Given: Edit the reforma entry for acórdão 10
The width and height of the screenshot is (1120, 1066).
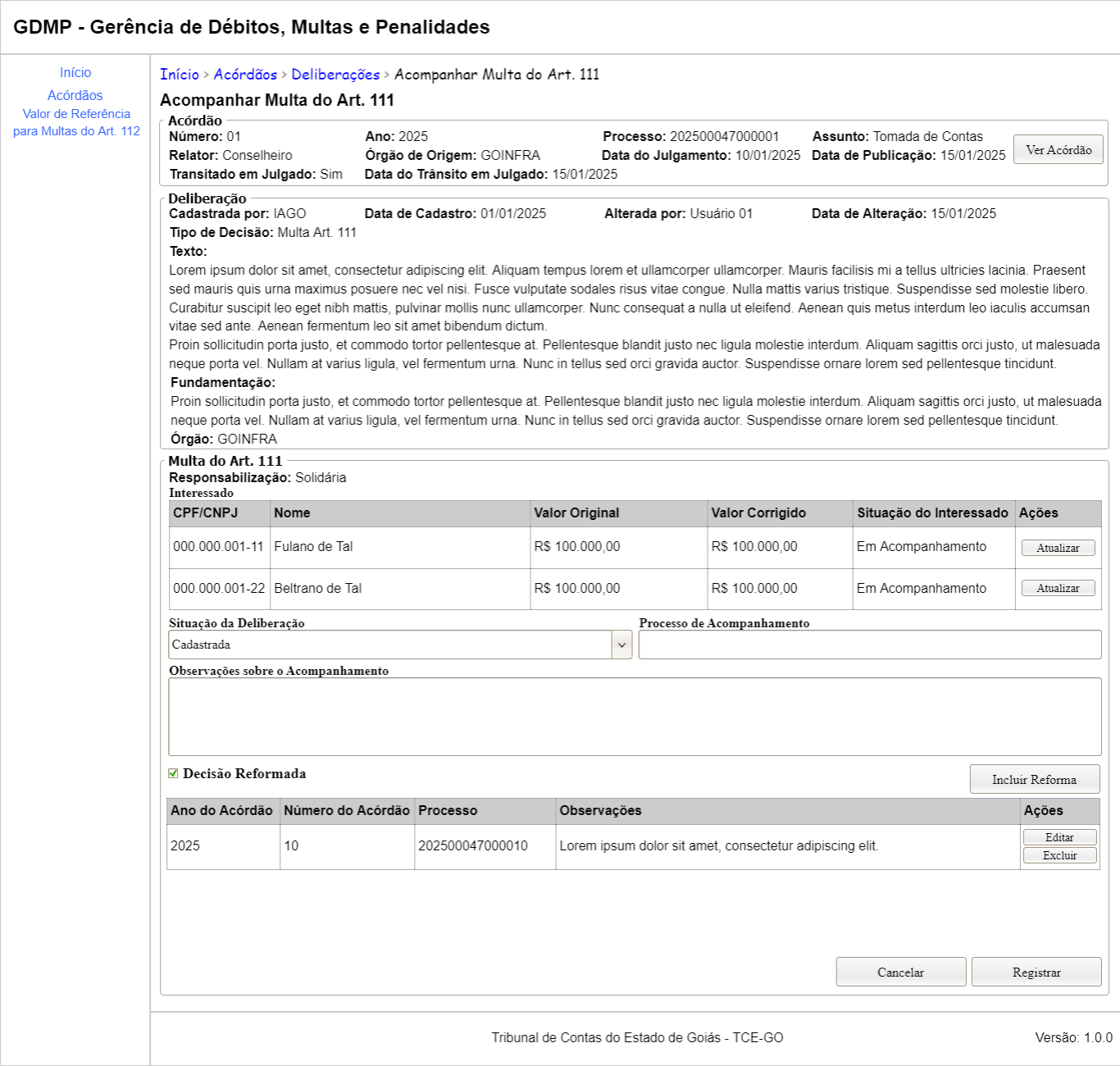Looking at the screenshot, I should coord(1059,837).
